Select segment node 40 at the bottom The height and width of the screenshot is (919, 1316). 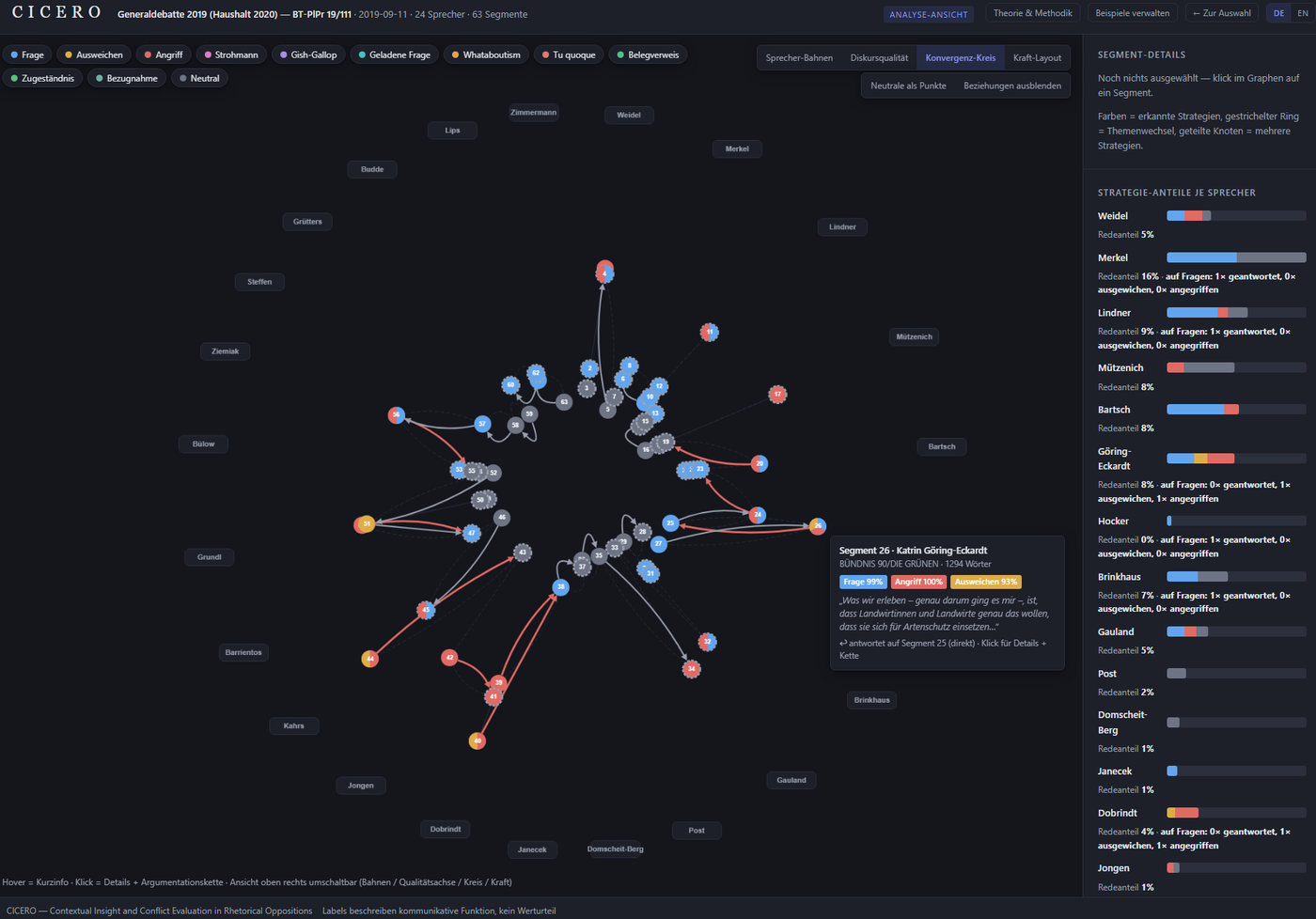478,741
